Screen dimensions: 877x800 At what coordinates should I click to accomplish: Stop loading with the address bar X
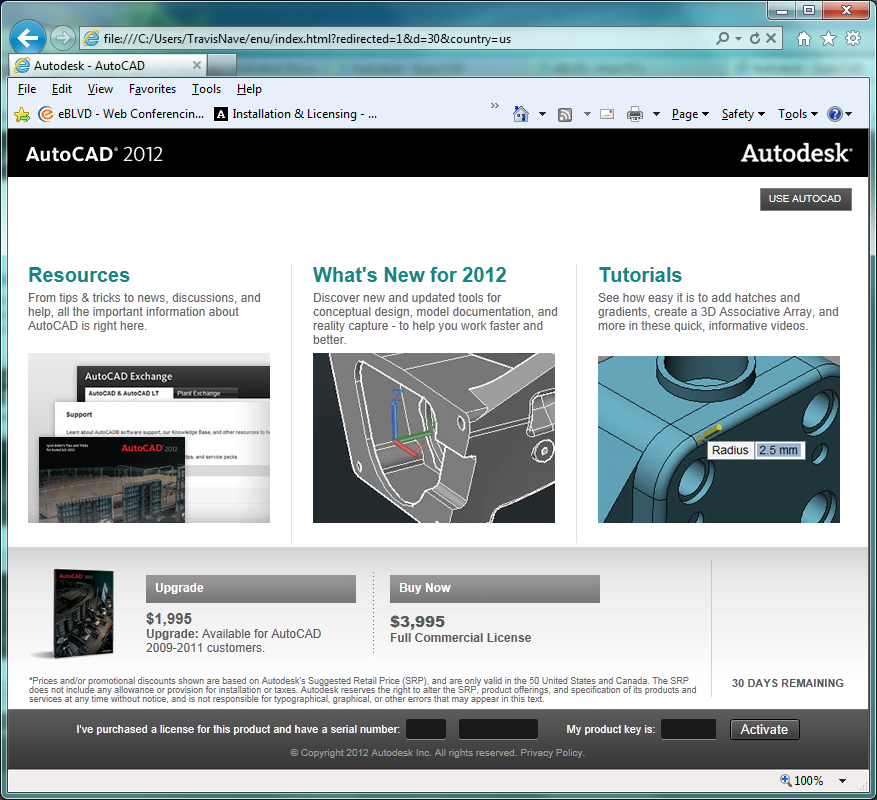[x=771, y=38]
